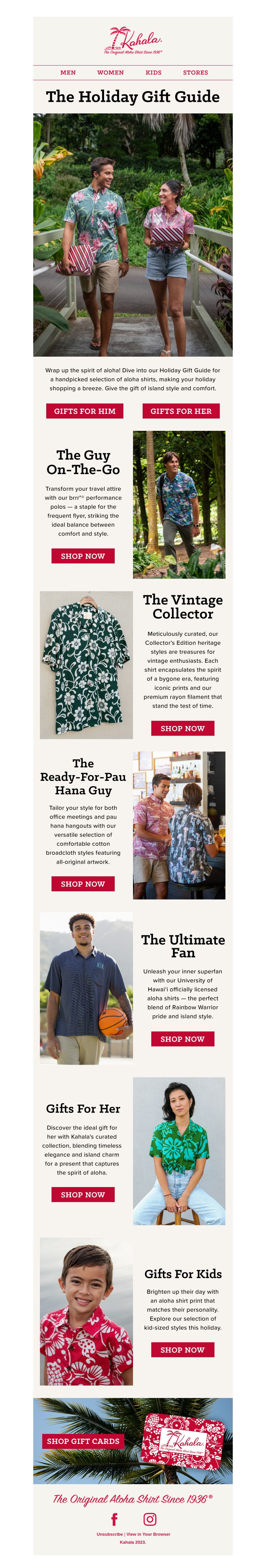The height and width of the screenshot is (1568, 266).
Task: Open the WOMEN navigation item
Action: (110, 73)
